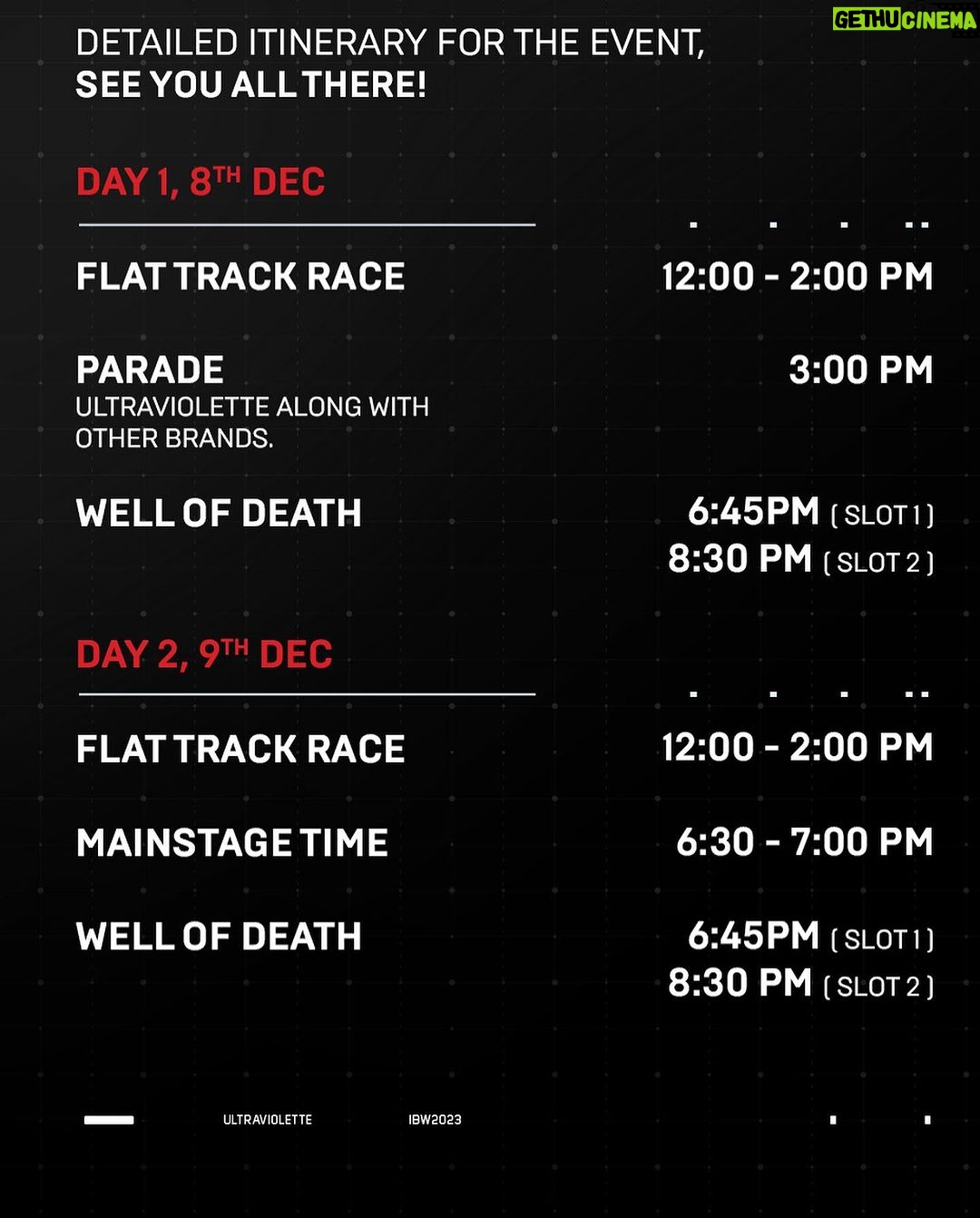Image resolution: width=980 pixels, height=1218 pixels.
Task: Choose Day 1 8:30 PM Slot 2
Action: [801, 560]
